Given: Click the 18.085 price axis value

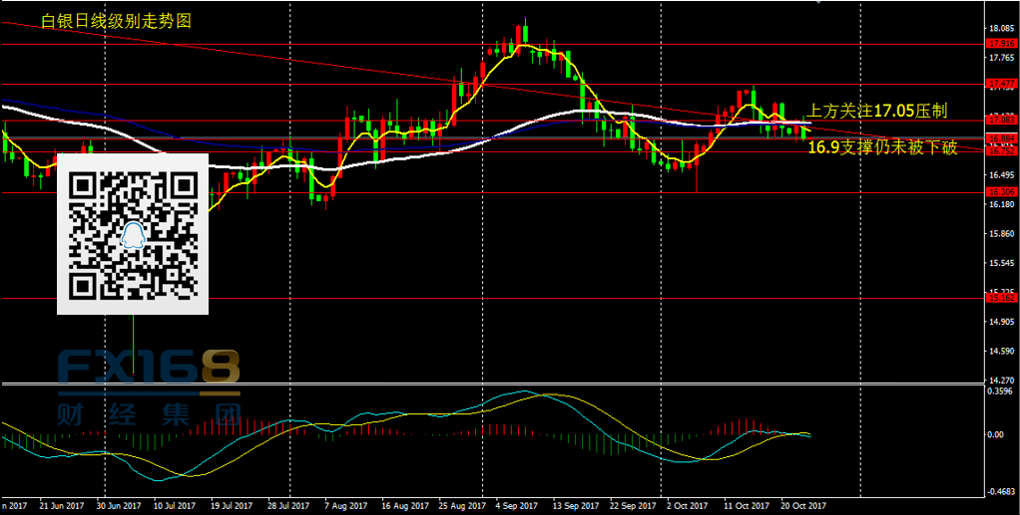Looking at the screenshot, I should coord(1001,28).
